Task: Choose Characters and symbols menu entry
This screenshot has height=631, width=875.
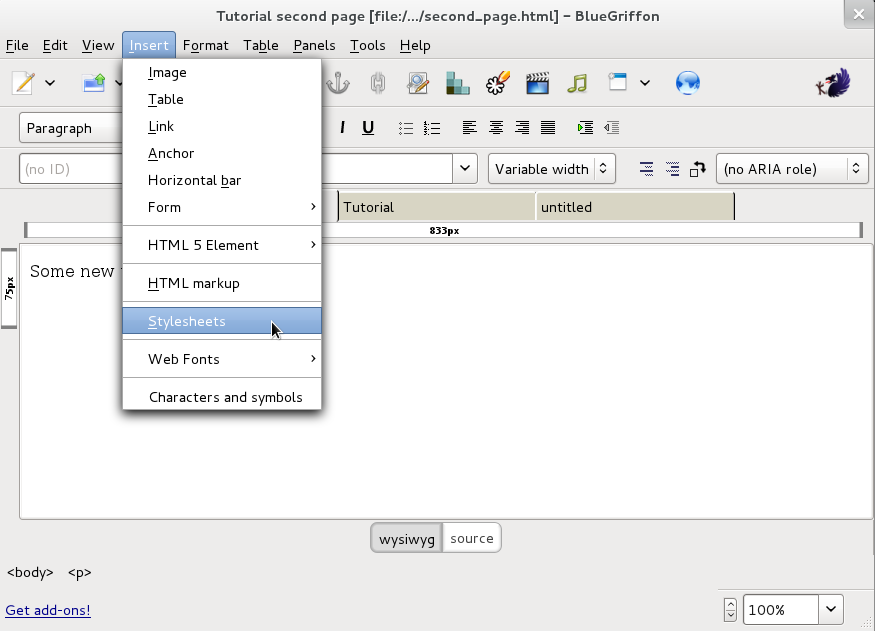Action: click(x=225, y=397)
